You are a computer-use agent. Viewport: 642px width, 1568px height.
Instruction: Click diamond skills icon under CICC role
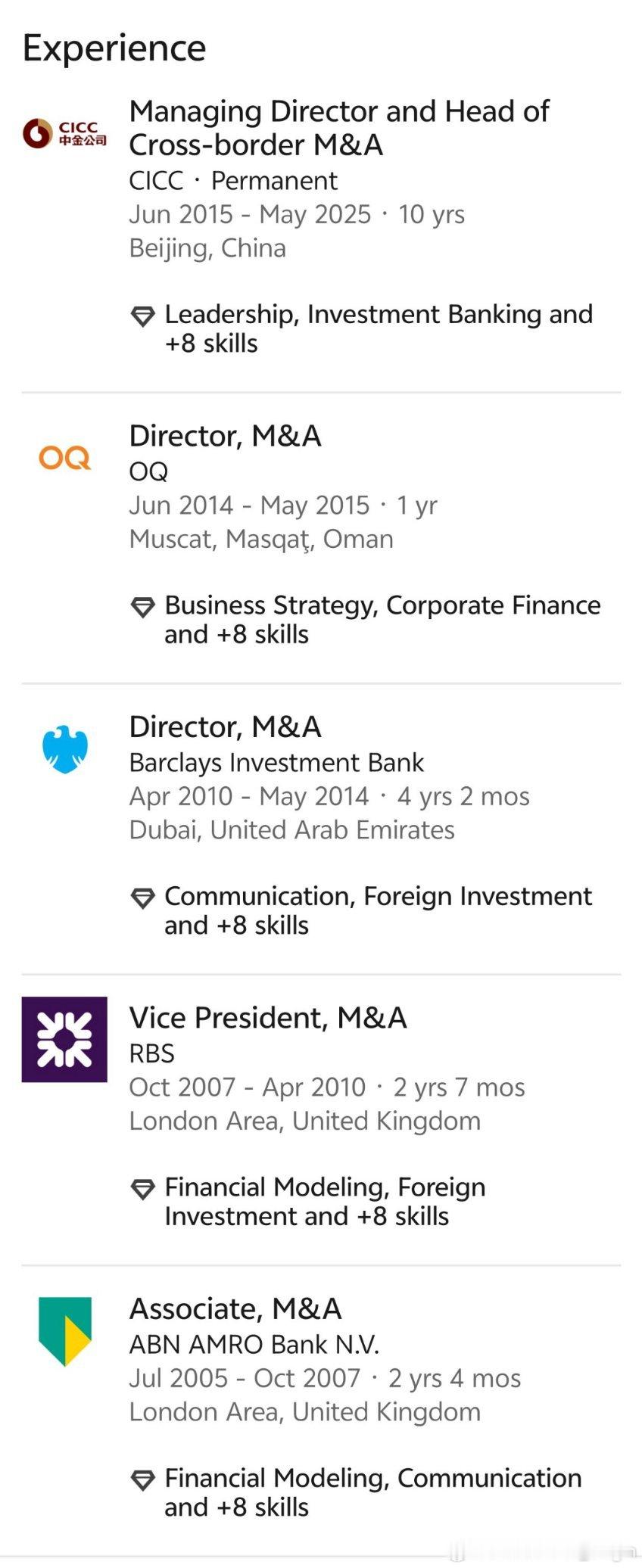pos(142,316)
